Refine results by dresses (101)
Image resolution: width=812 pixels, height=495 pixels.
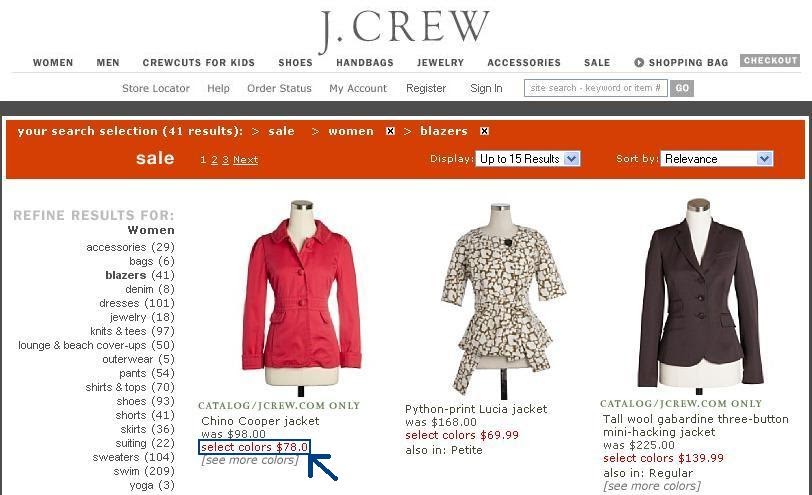[137, 303]
